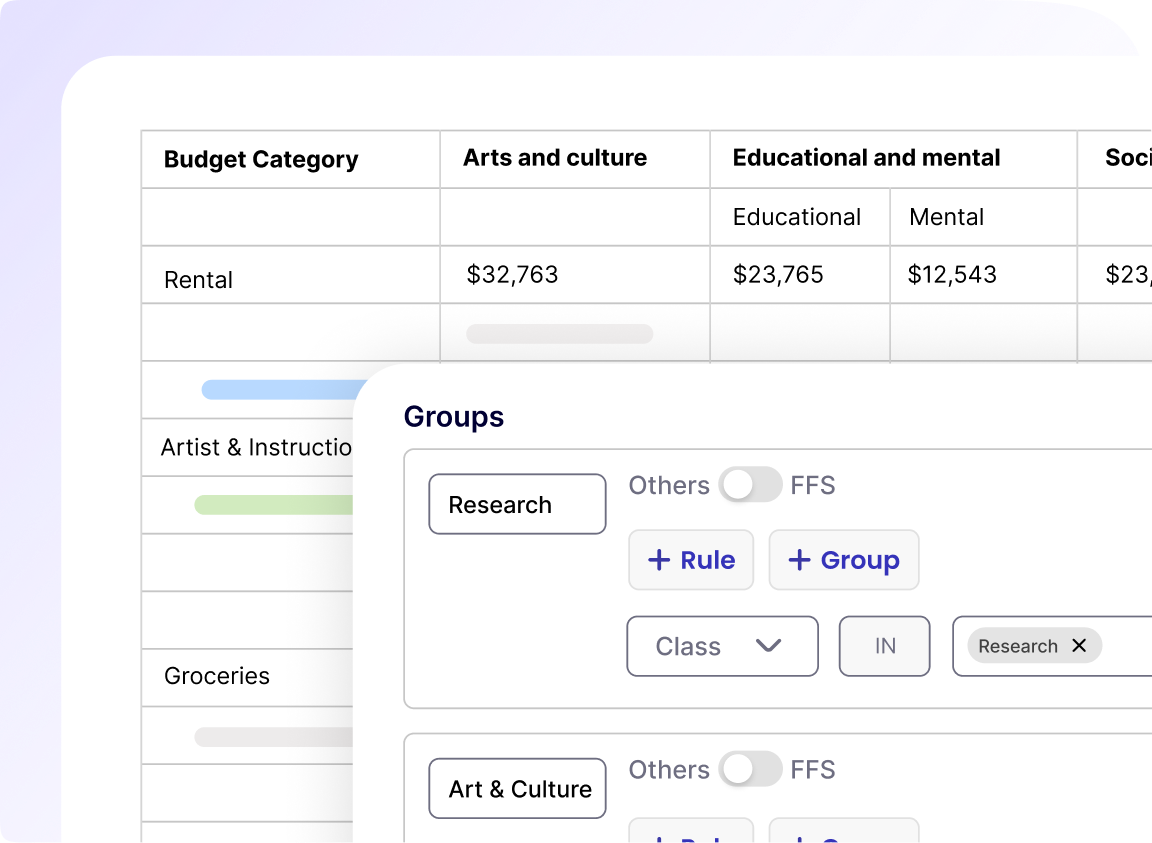Click the Mental sub-column header
The image size is (1152, 843).
[946, 217]
